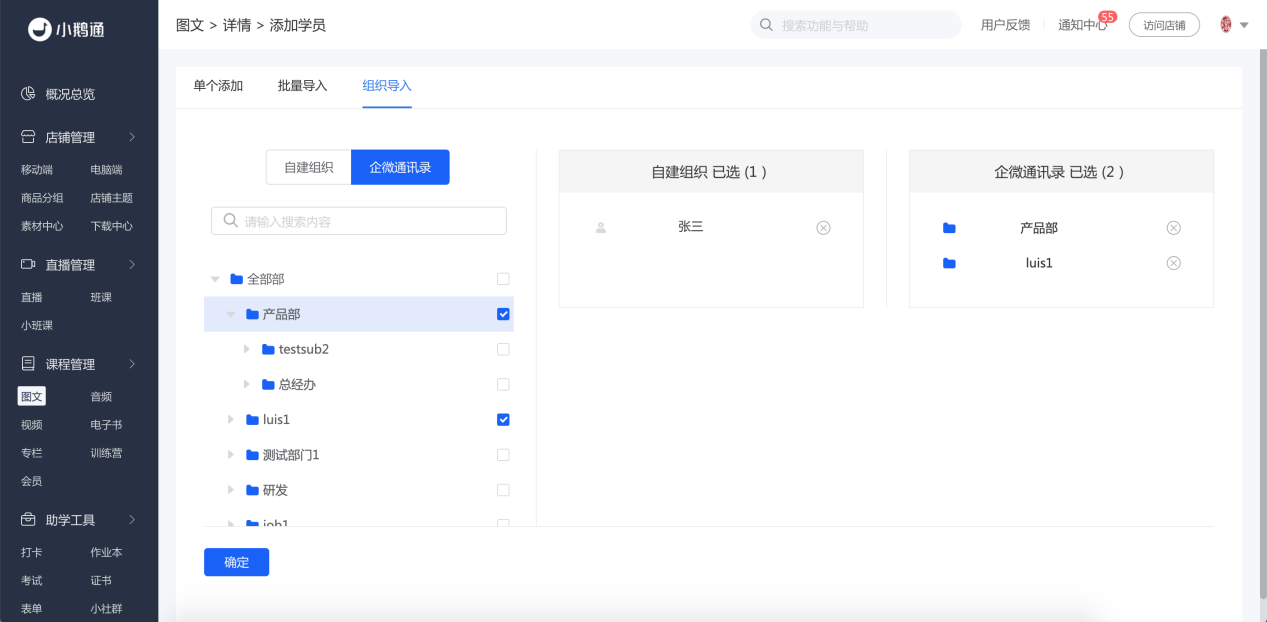Open the avatar dropdown arrow in top right
Image resolution: width=1267 pixels, height=622 pixels.
point(1245,25)
